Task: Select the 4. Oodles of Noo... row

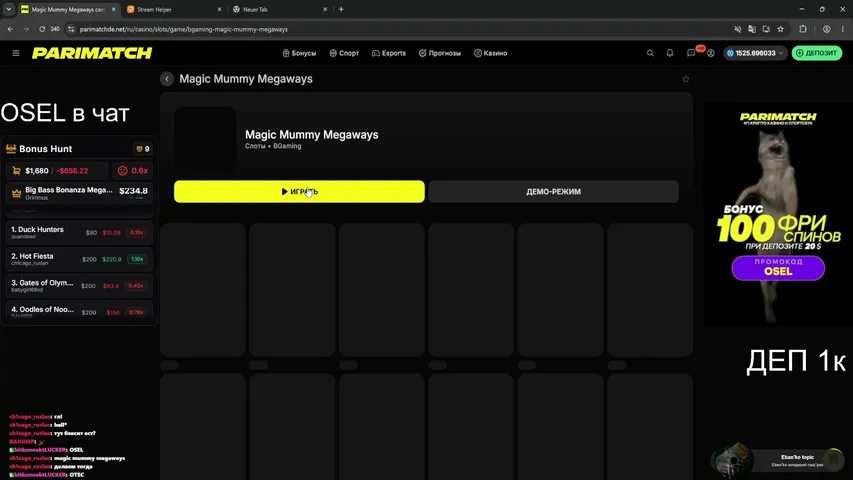Action: point(79,311)
